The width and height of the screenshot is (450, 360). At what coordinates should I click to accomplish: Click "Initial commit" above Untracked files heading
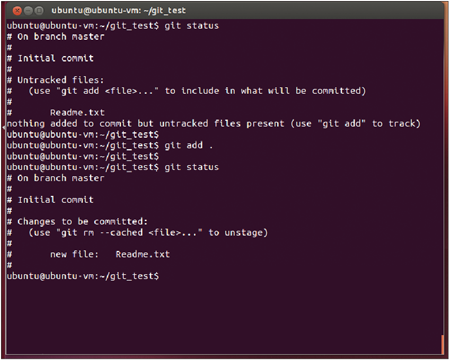click(56, 58)
